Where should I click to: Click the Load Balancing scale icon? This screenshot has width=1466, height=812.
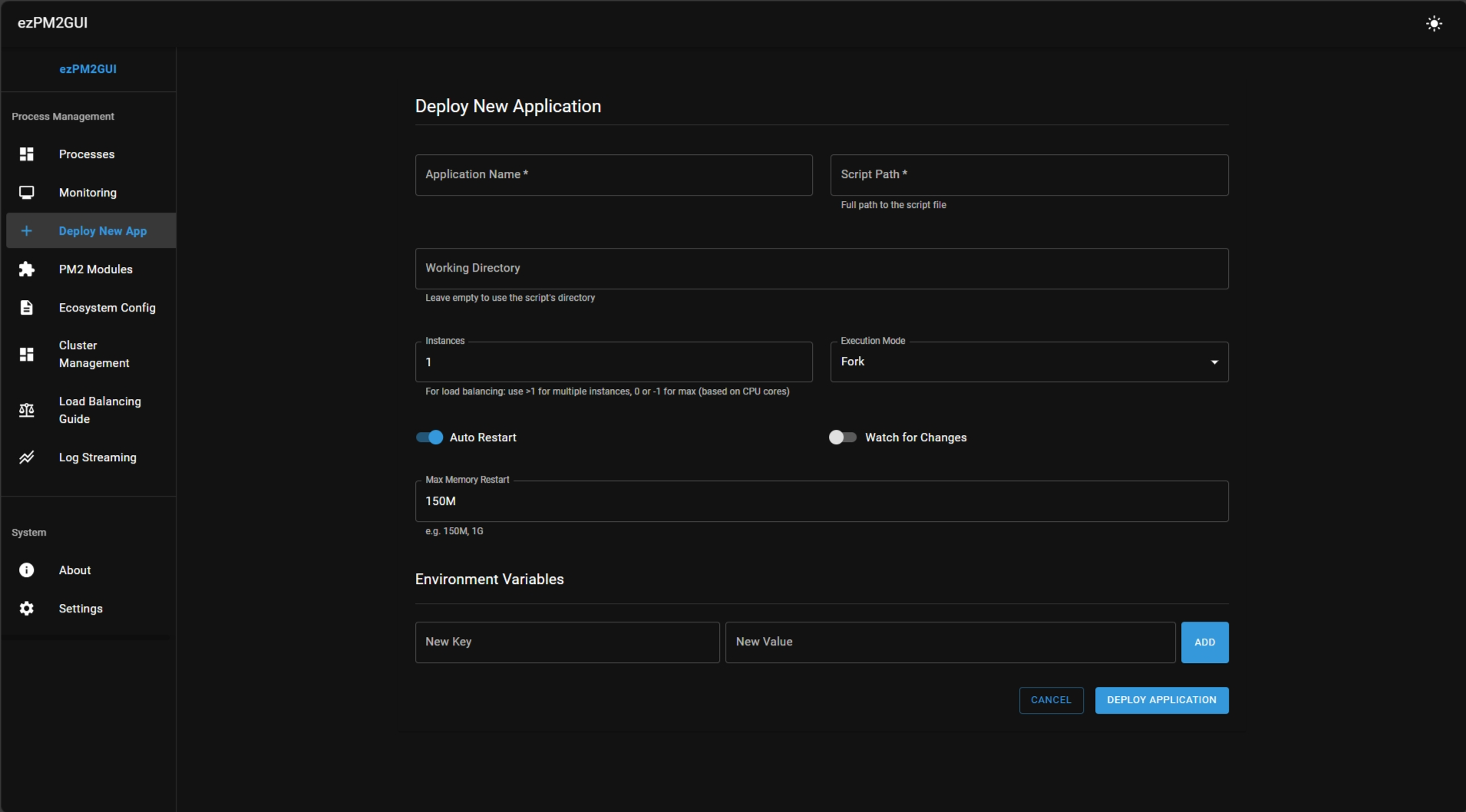point(27,411)
